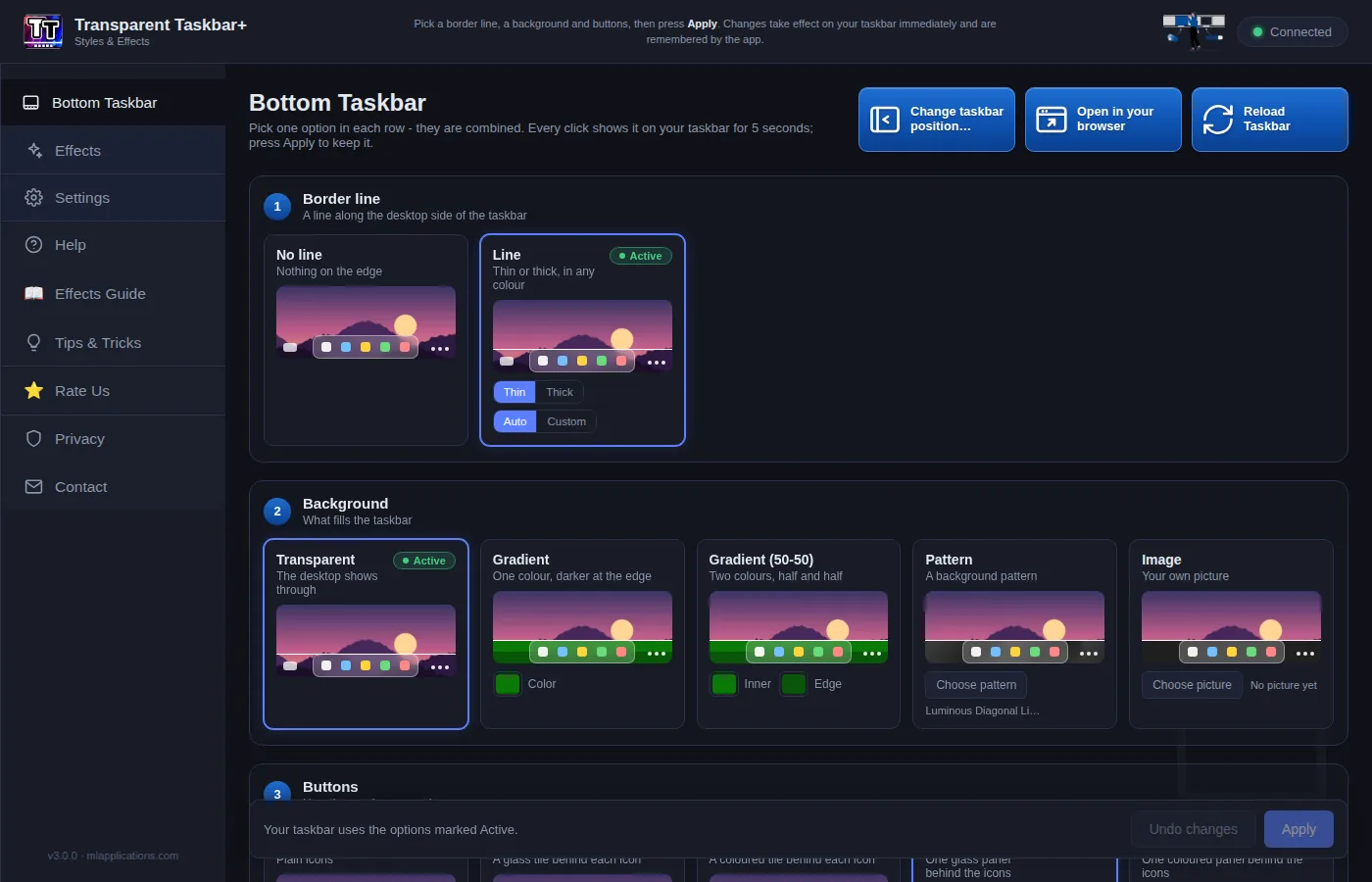
Task: Open the Gradient Color swatch
Action: point(508,684)
